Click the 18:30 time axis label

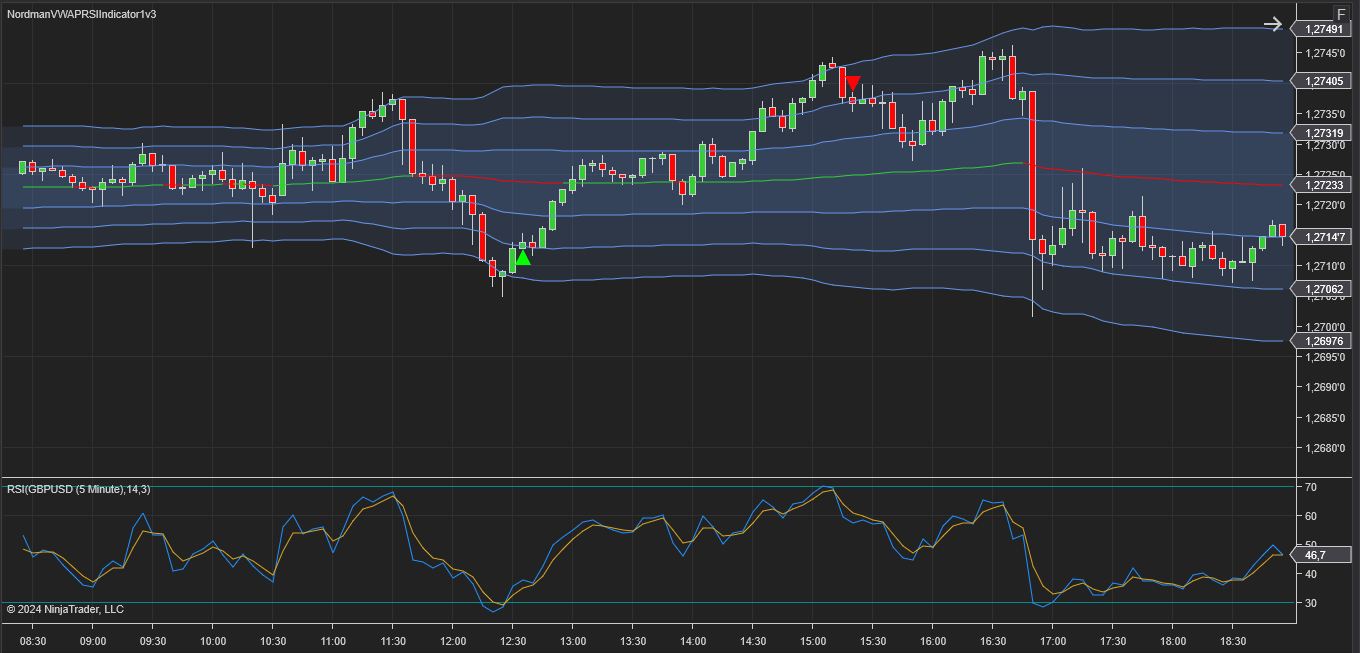(x=1233, y=641)
